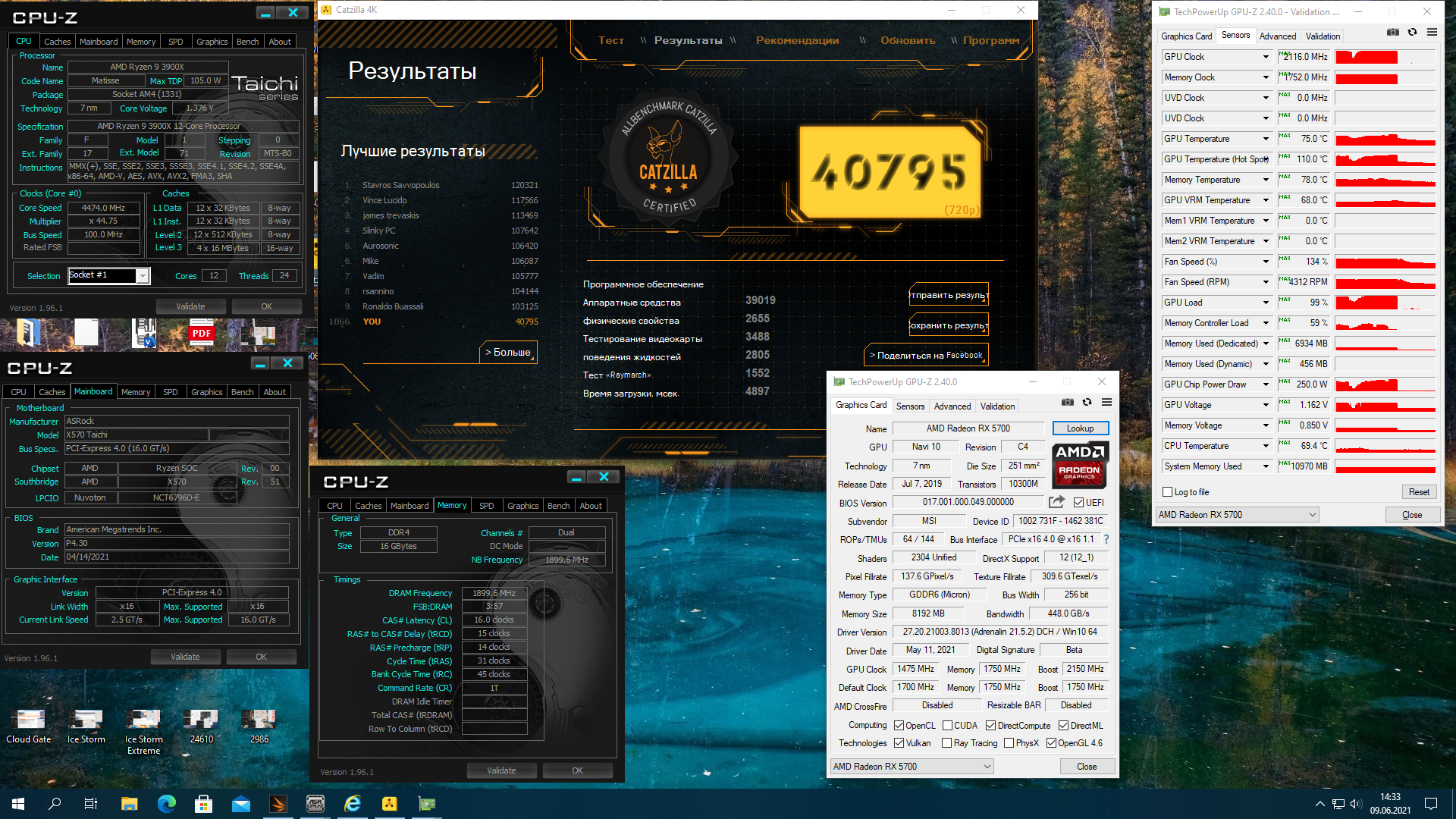Open Ice Storm Extreme desktop shortcut

pyautogui.click(x=144, y=733)
